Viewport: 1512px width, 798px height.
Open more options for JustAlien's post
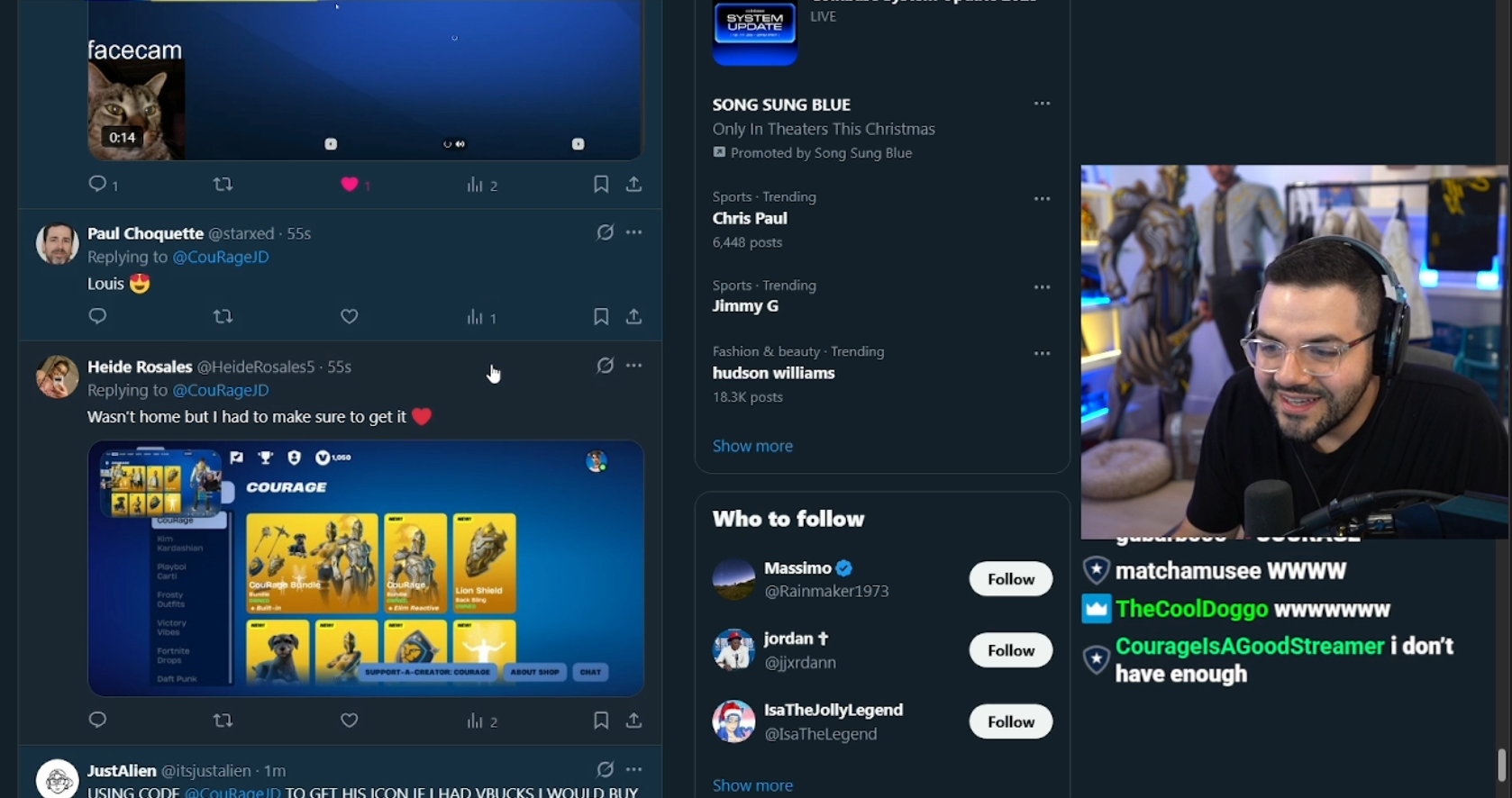(634, 769)
